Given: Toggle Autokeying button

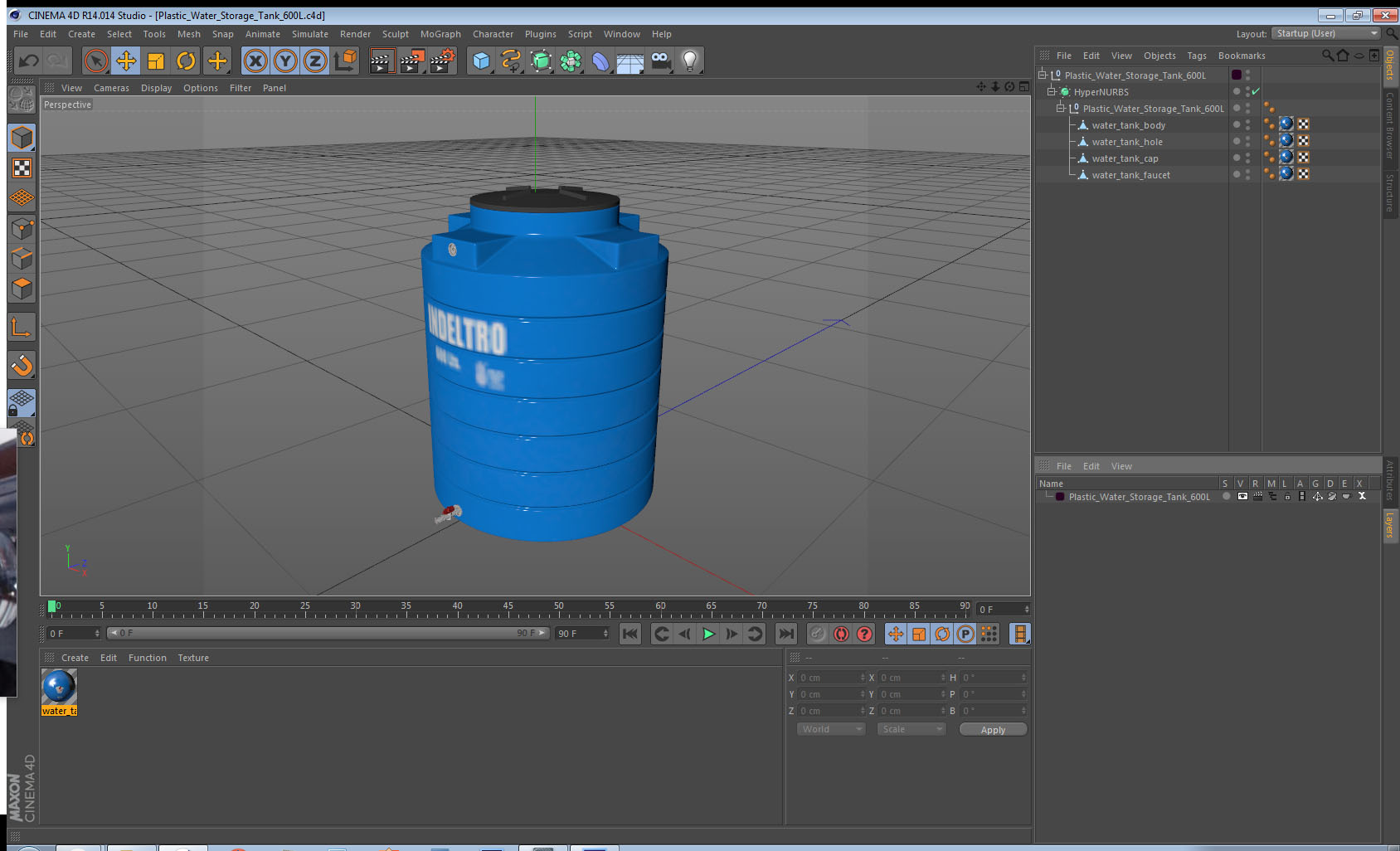Looking at the screenshot, I should coord(841,634).
